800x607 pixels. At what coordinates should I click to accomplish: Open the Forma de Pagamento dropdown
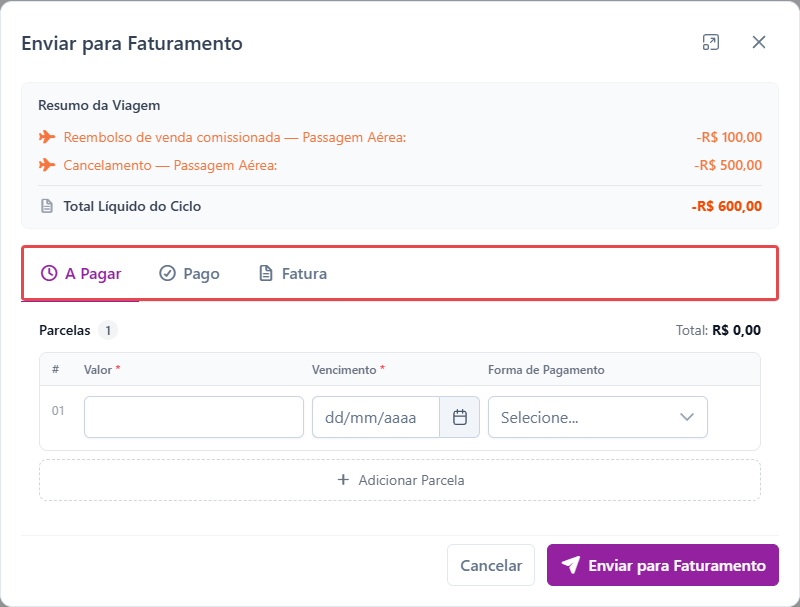pyautogui.click(x=597, y=417)
